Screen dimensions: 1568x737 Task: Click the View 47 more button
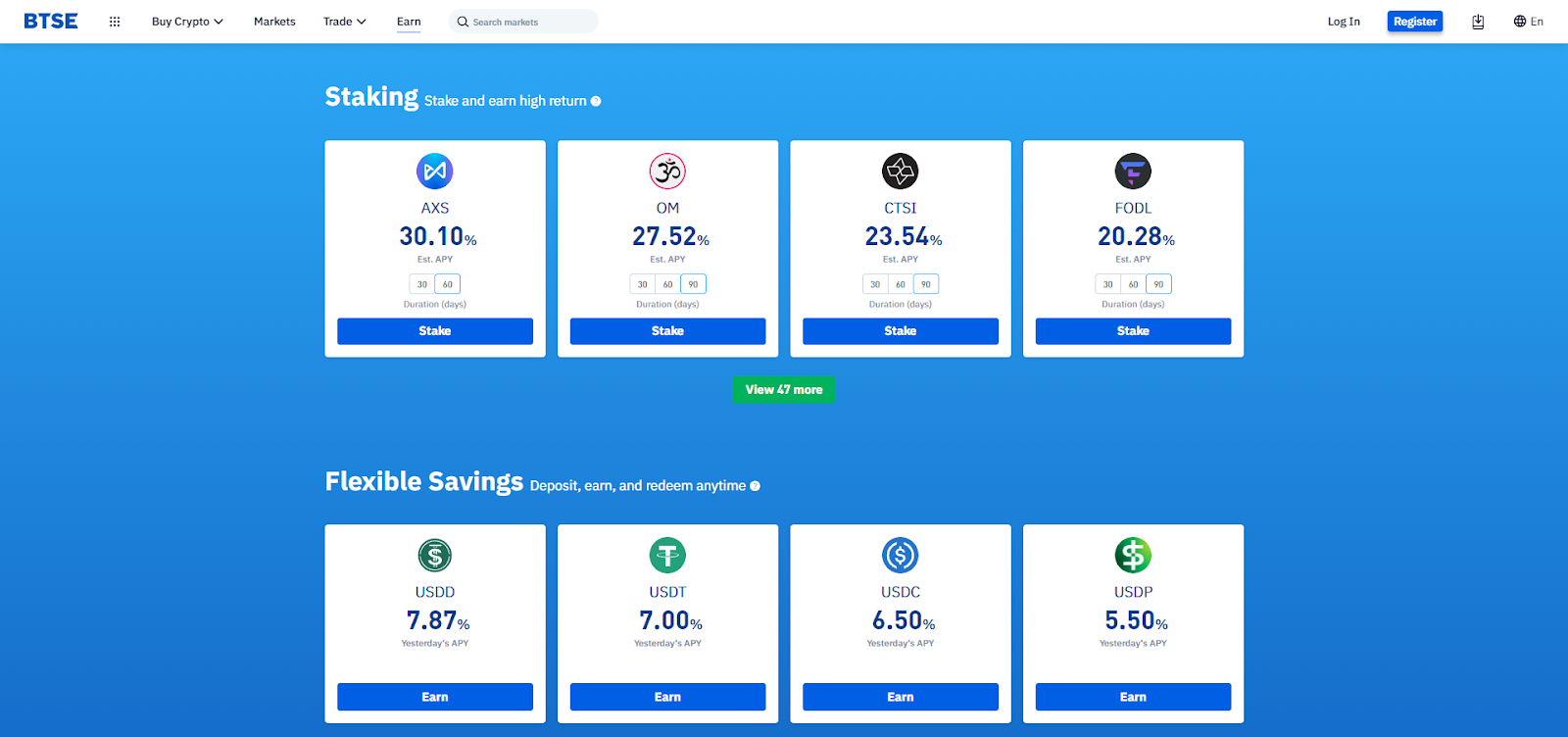click(x=784, y=390)
